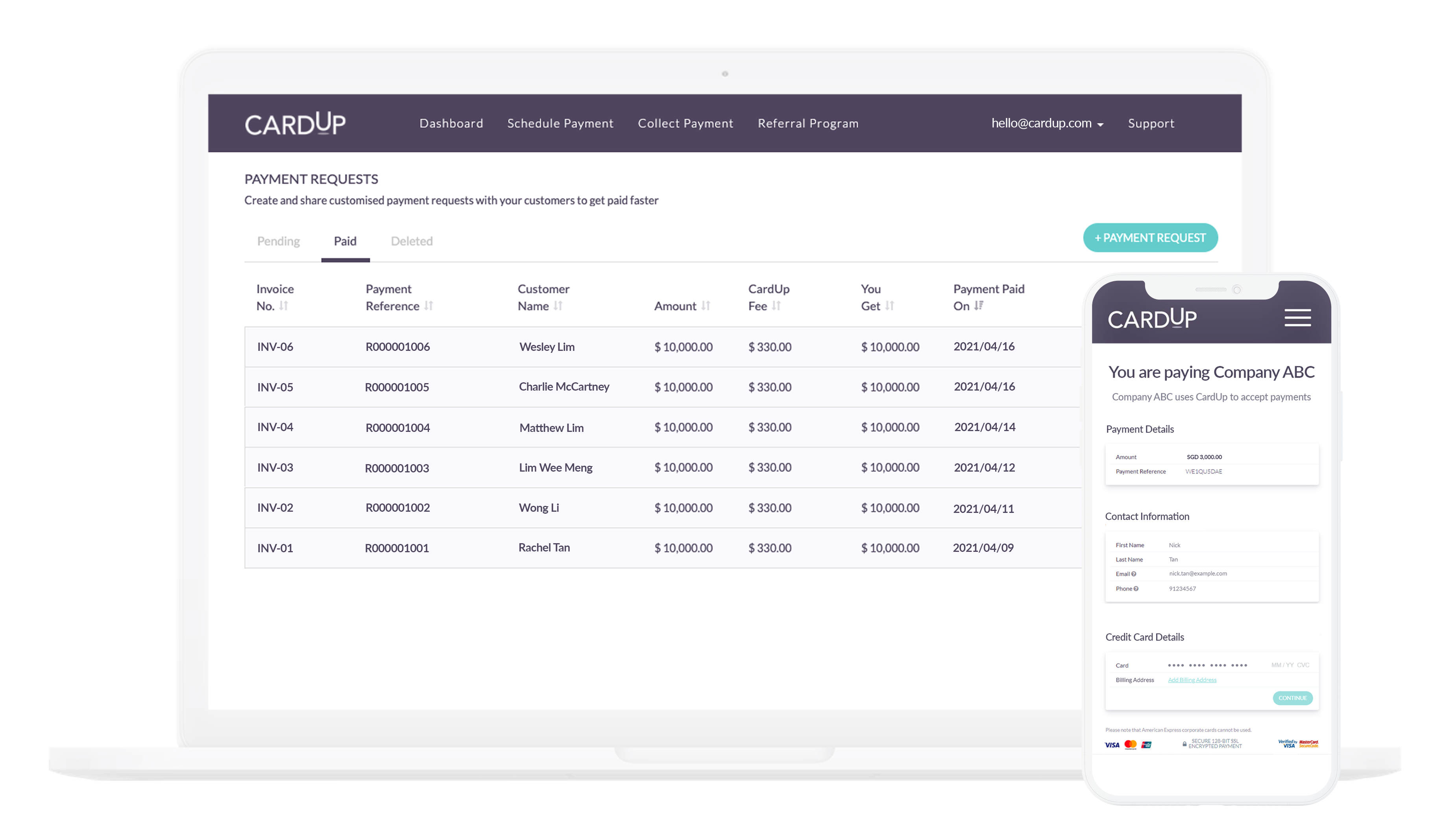Click the CONTINUE button on phone
Screen dimensions: 1456x826
coord(1292,698)
